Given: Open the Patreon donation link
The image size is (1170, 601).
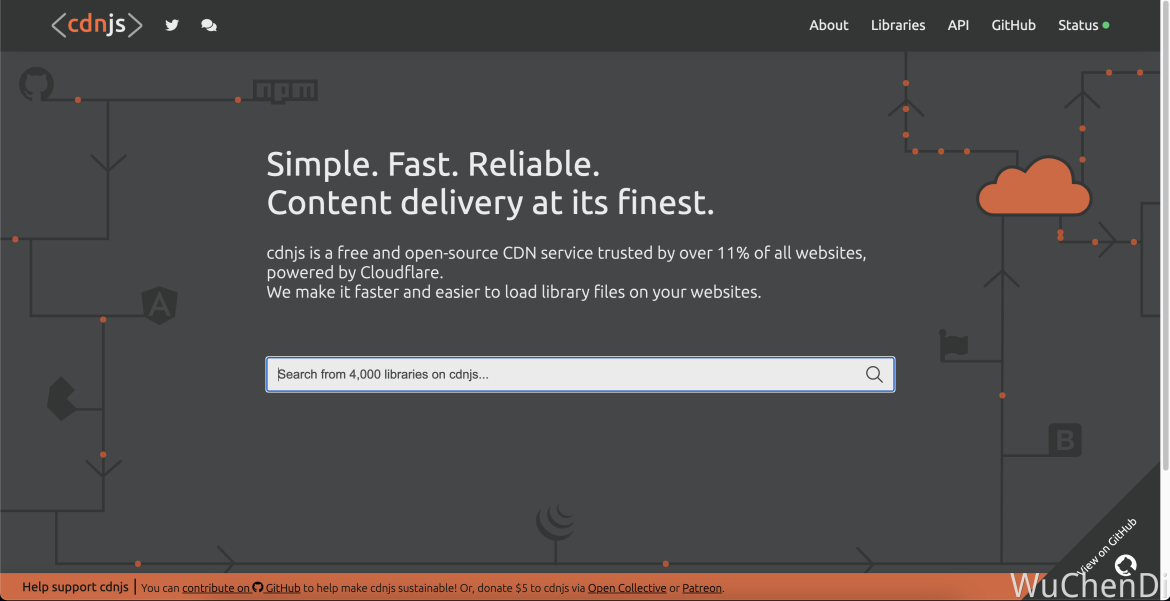Looking at the screenshot, I should [701, 588].
